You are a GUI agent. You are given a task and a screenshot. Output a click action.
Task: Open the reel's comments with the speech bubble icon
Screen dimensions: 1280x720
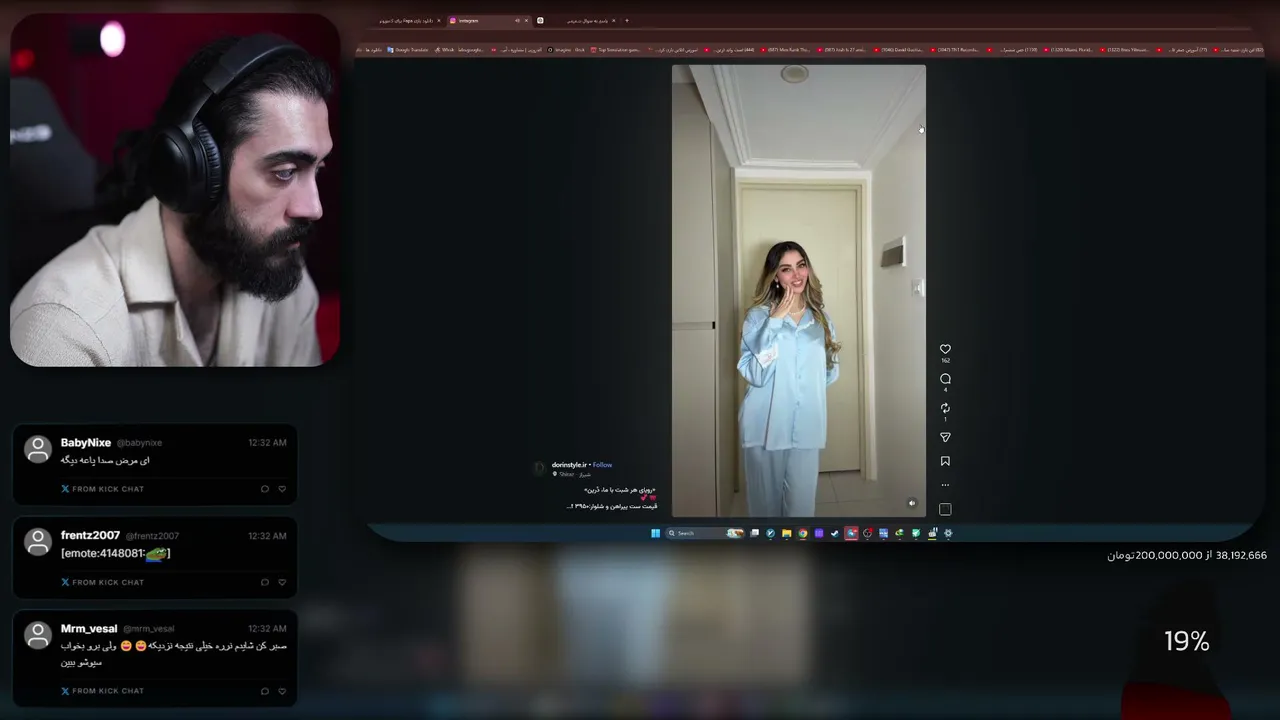[945, 379]
